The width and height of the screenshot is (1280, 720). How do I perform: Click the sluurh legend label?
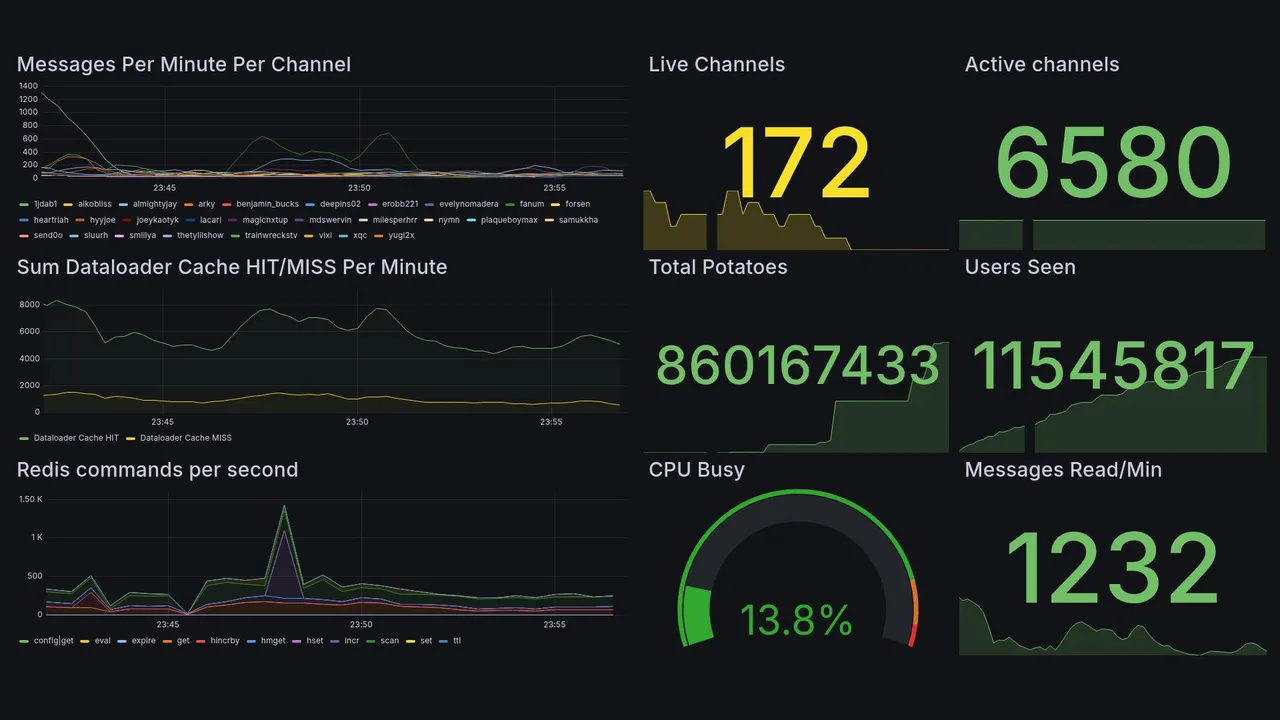96,236
